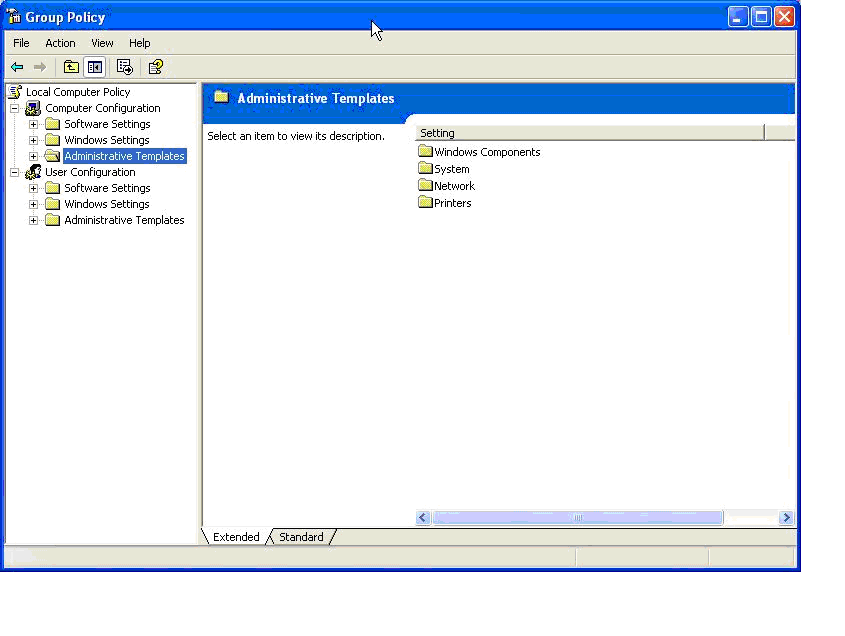Select System in the settings list
The height and width of the screenshot is (636, 845).
(x=452, y=169)
